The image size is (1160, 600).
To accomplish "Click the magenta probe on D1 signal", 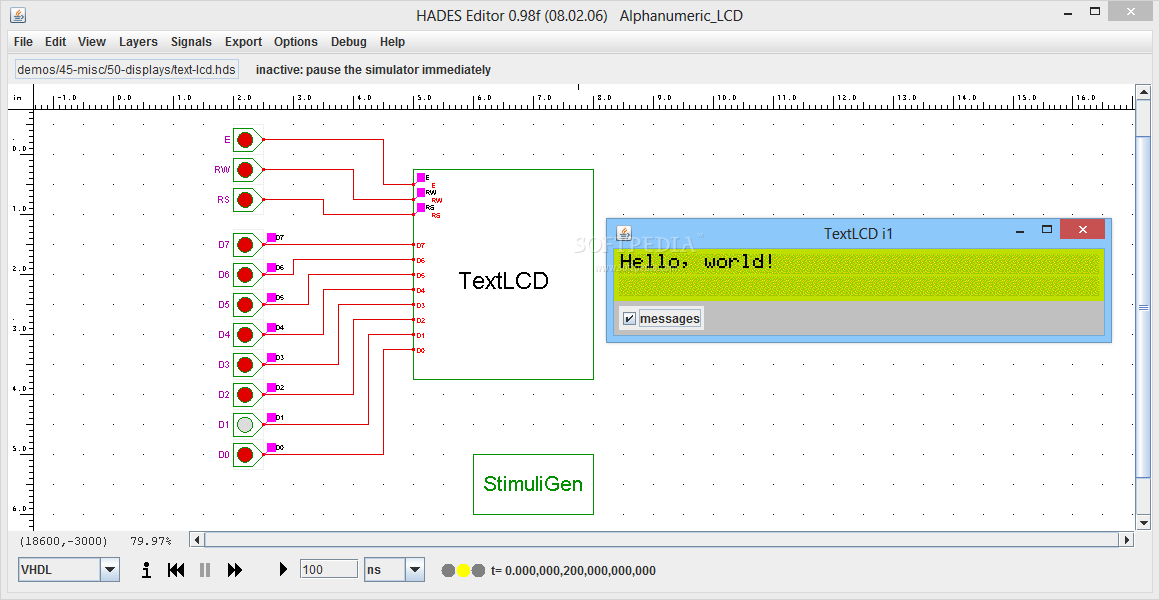I will [271, 417].
